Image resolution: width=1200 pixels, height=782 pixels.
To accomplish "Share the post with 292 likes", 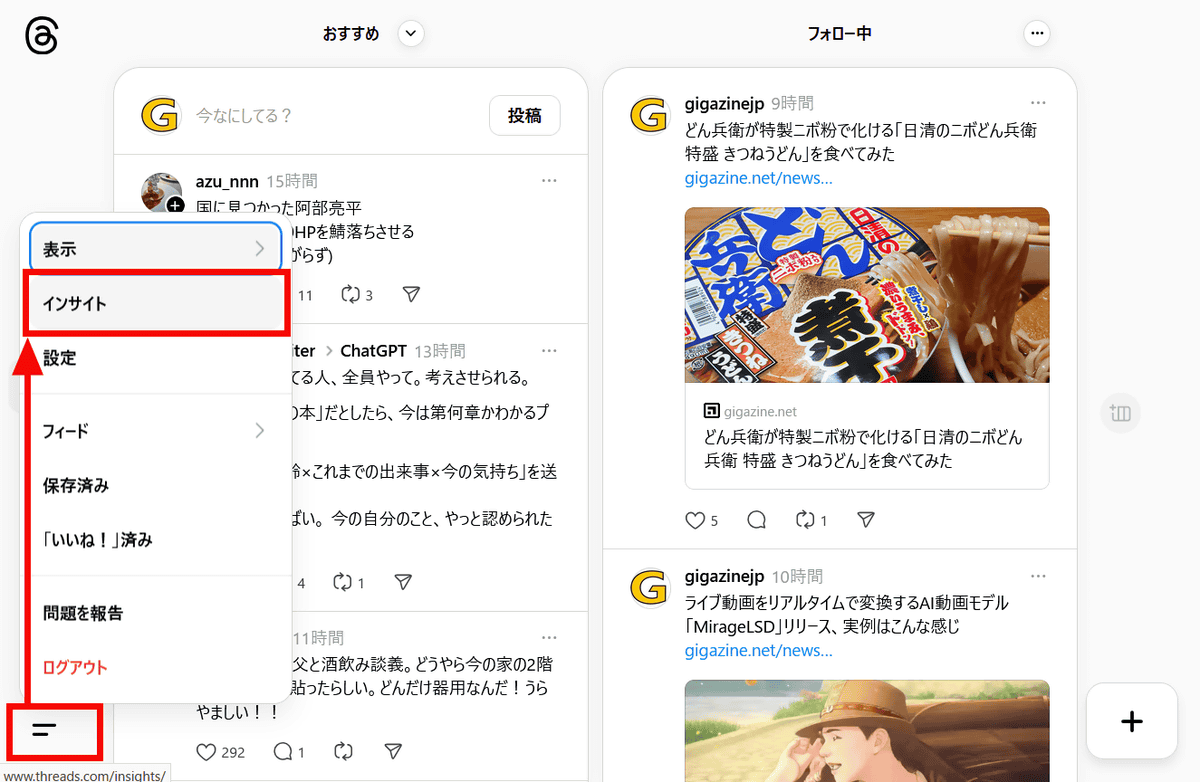I will pos(393,751).
